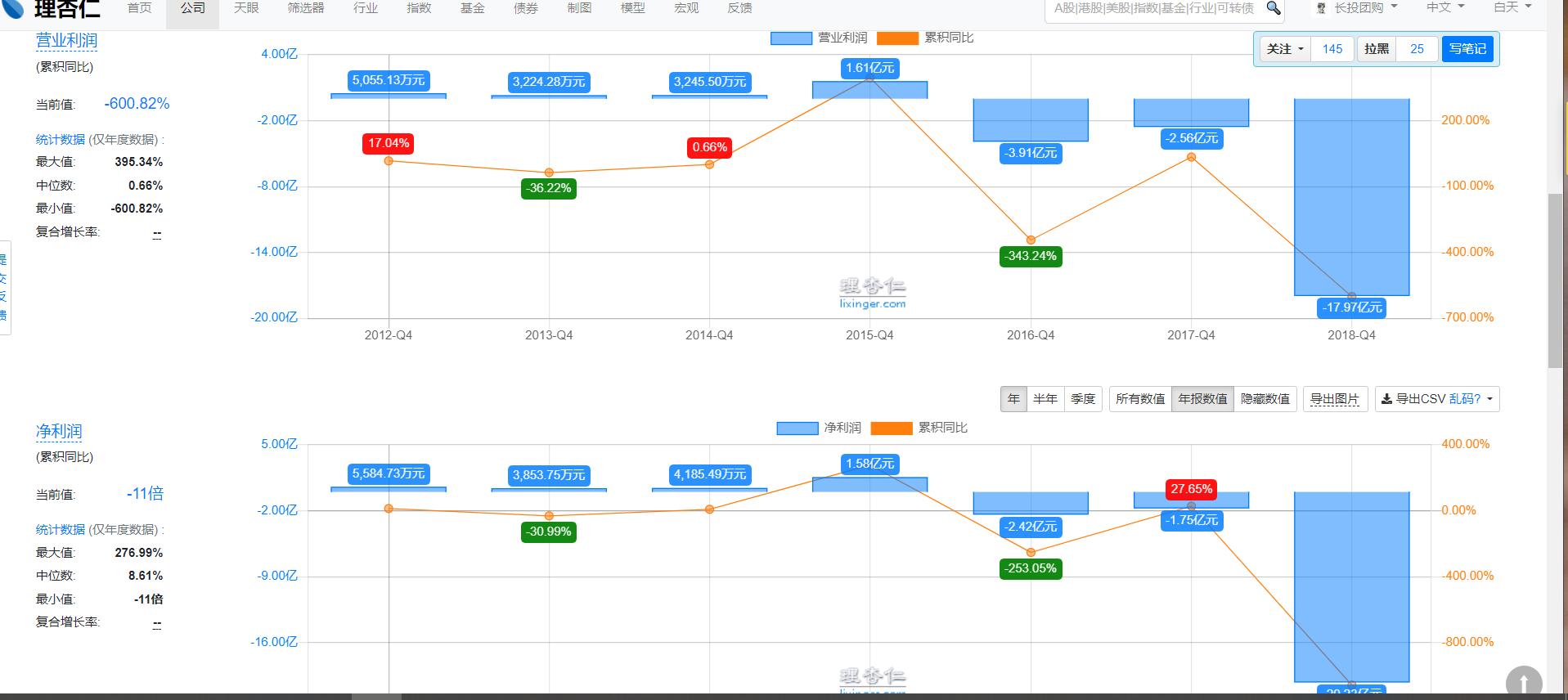Click the 17.04% red data label
1568x700 pixels.
pyautogui.click(x=389, y=144)
